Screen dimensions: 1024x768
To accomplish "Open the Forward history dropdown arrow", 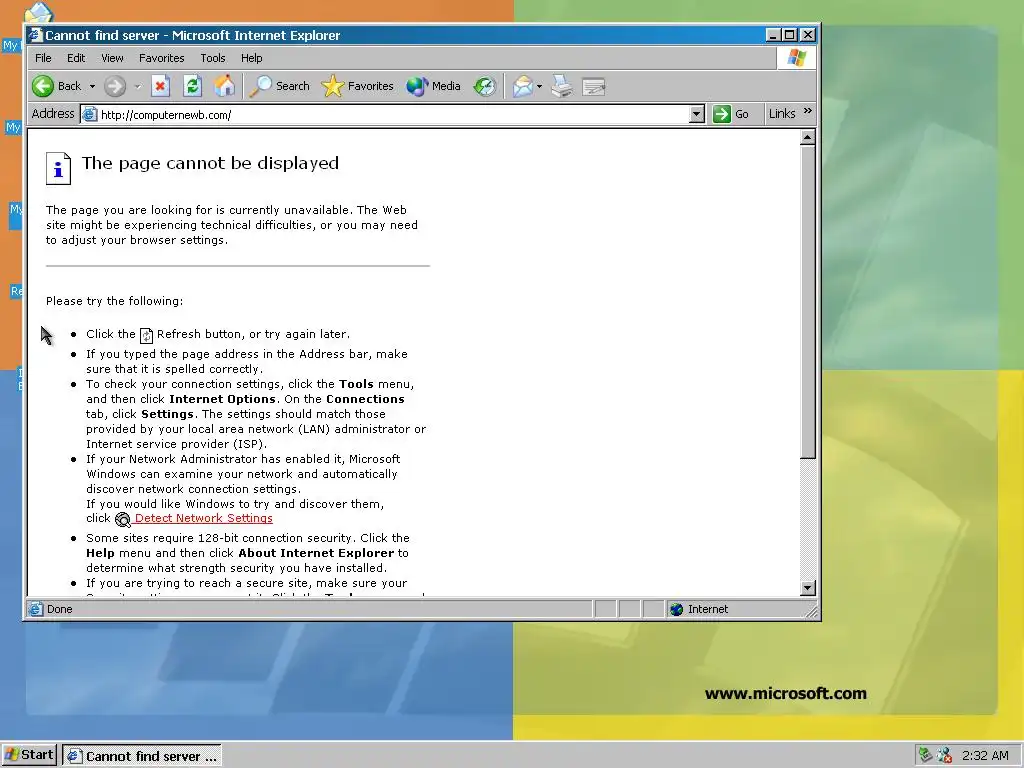I will click(x=137, y=86).
